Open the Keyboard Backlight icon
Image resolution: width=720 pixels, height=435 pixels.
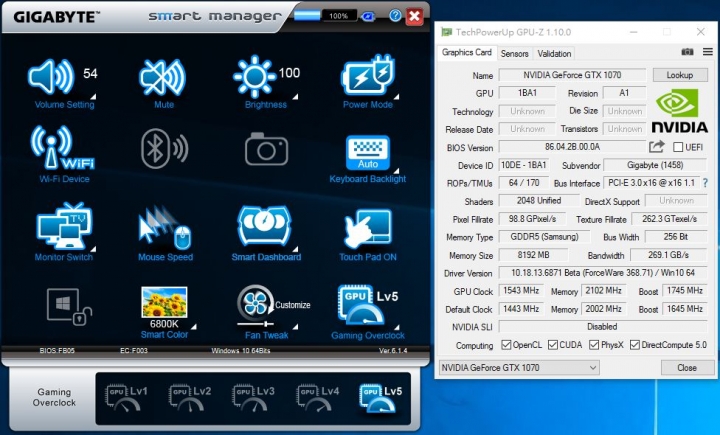click(x=368, y=153)
